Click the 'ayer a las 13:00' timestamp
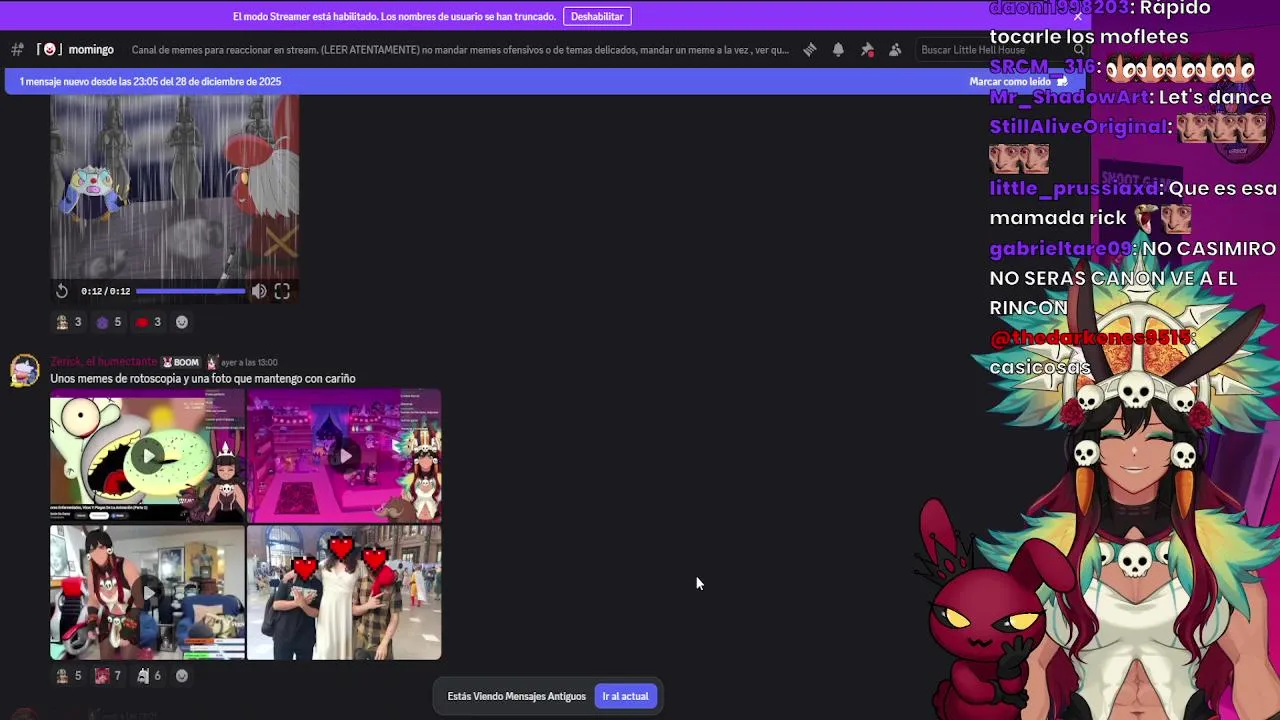Image resolution: width=1280 pixels, height=720 pixels. (249, 362)
